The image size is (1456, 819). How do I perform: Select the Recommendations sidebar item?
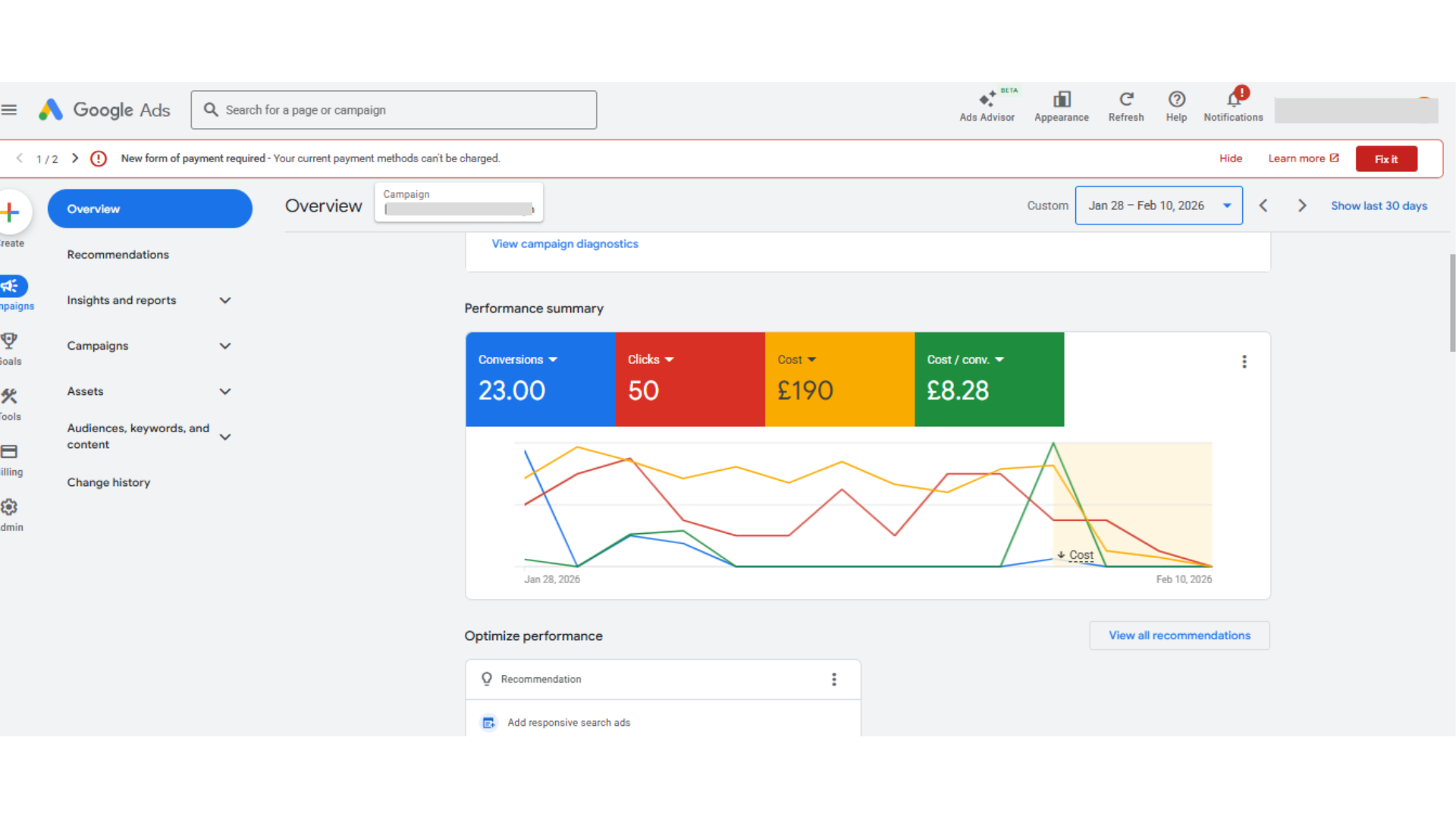click(x=118, y=255)
